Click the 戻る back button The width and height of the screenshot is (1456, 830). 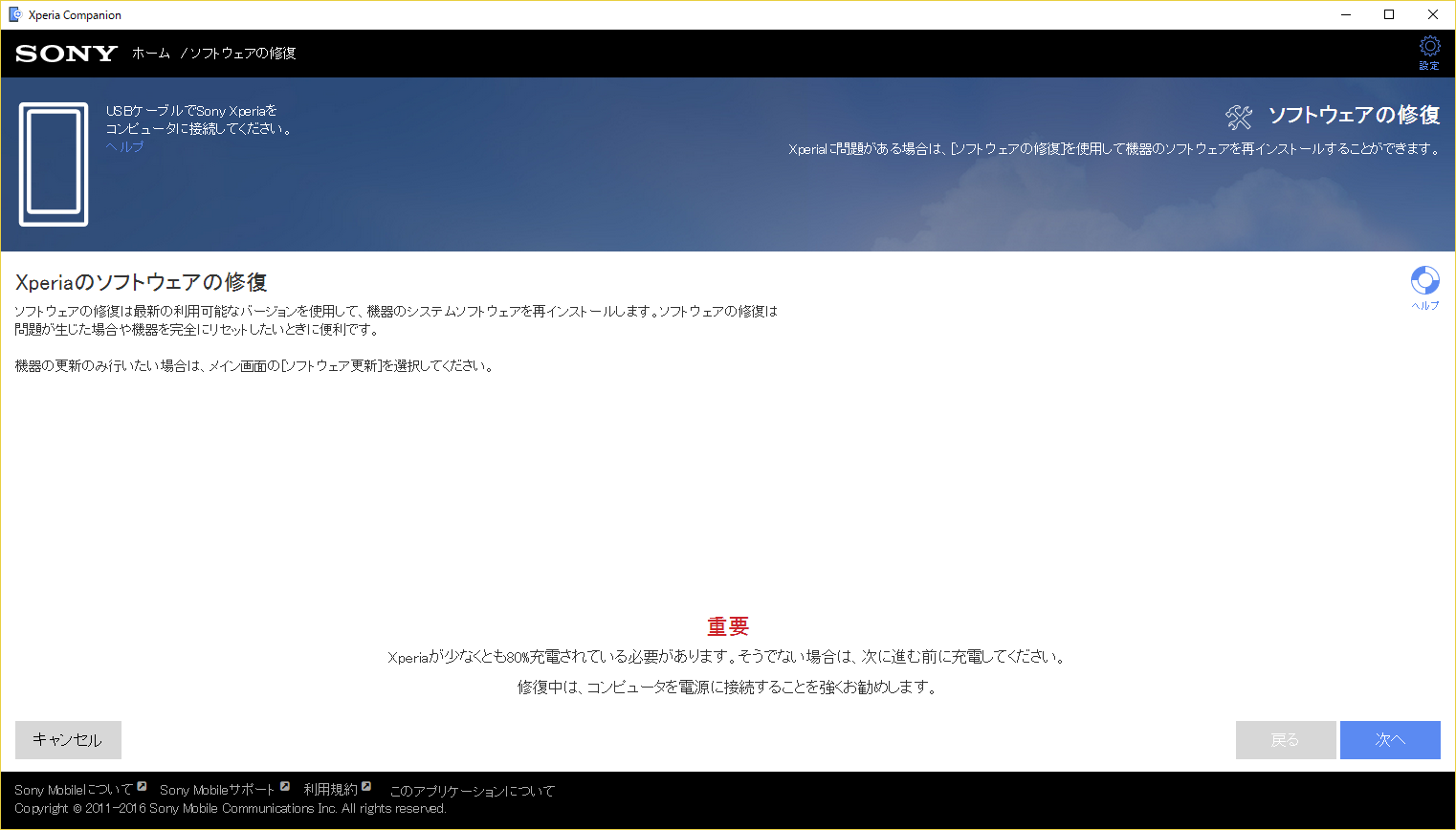1285,740
